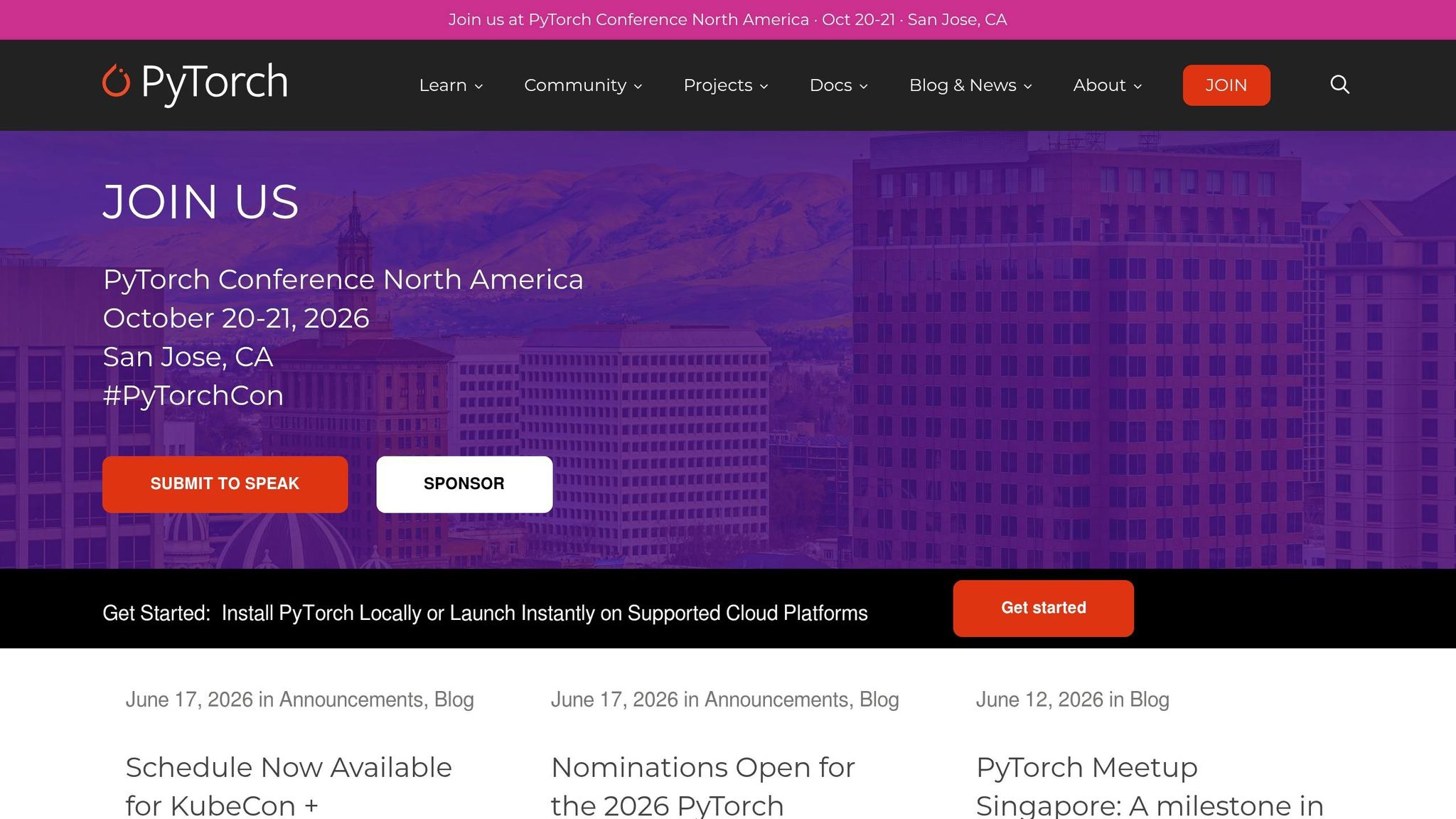The image size is (1456, 819).
Task: Click the PyTorch Conference North America hero text
Action: click(343, 279)
